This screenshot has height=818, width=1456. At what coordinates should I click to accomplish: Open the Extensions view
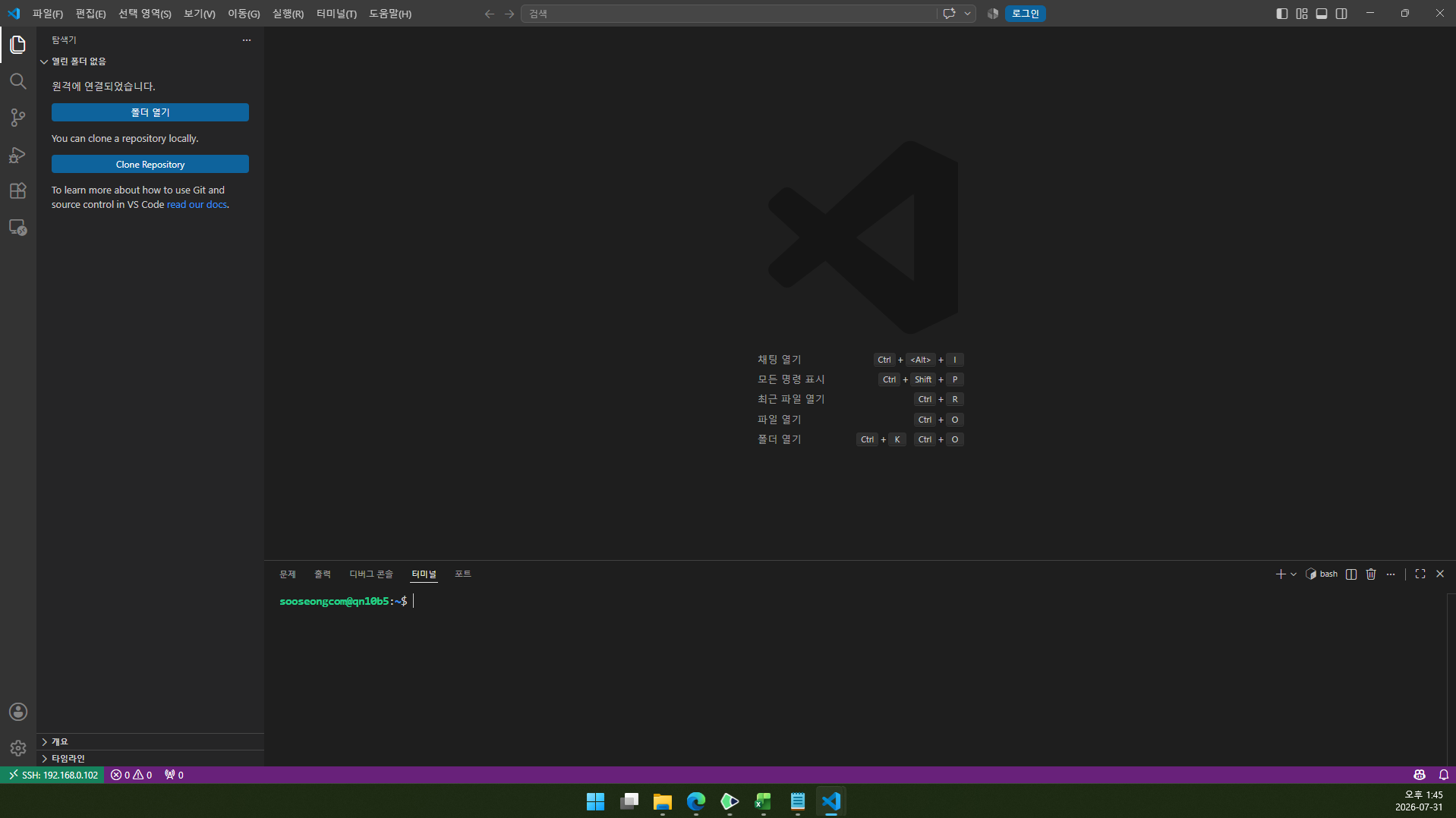coord(18,190)
